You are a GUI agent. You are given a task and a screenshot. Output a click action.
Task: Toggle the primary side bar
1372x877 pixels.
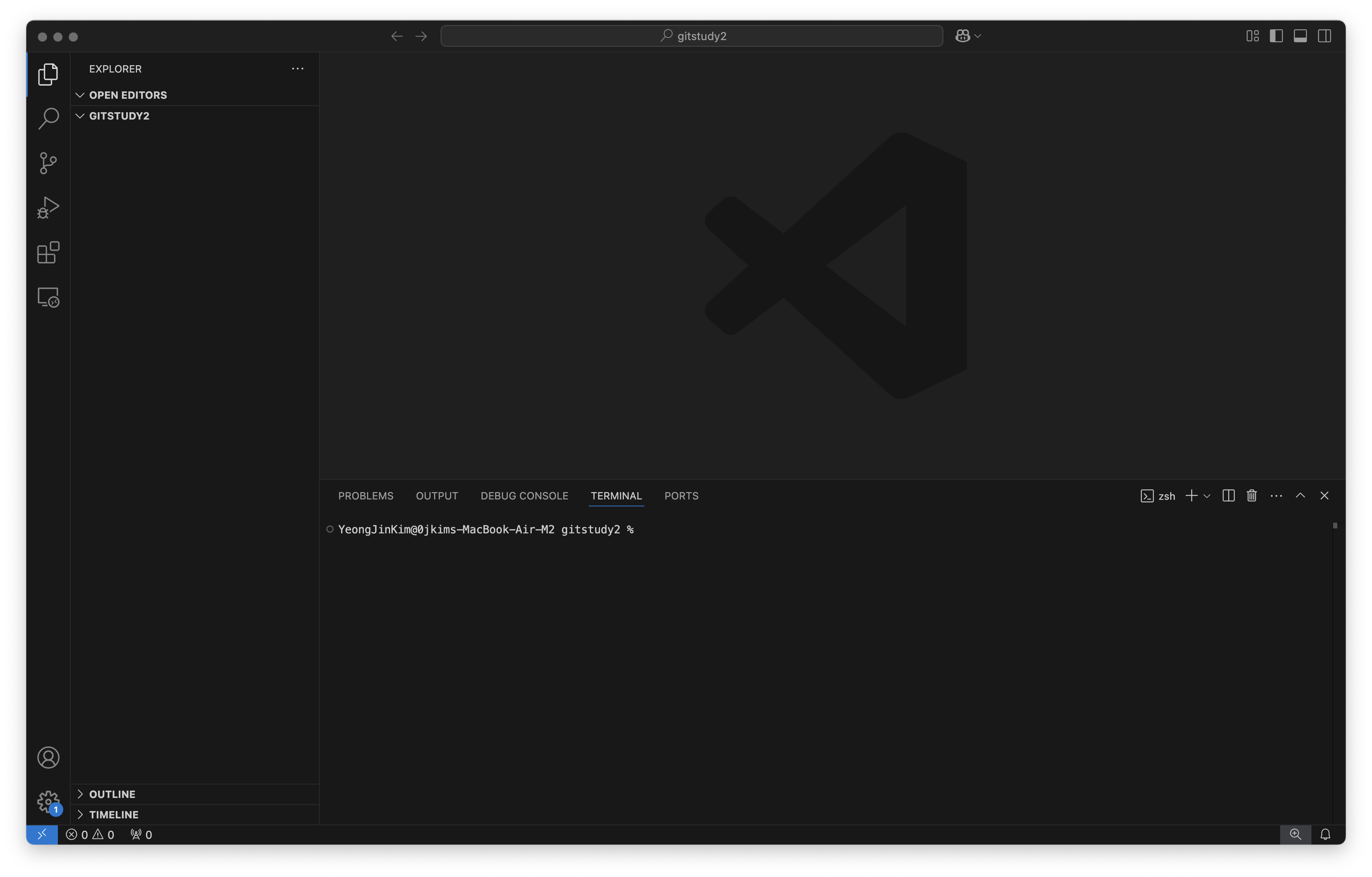tap(1276, 36)
